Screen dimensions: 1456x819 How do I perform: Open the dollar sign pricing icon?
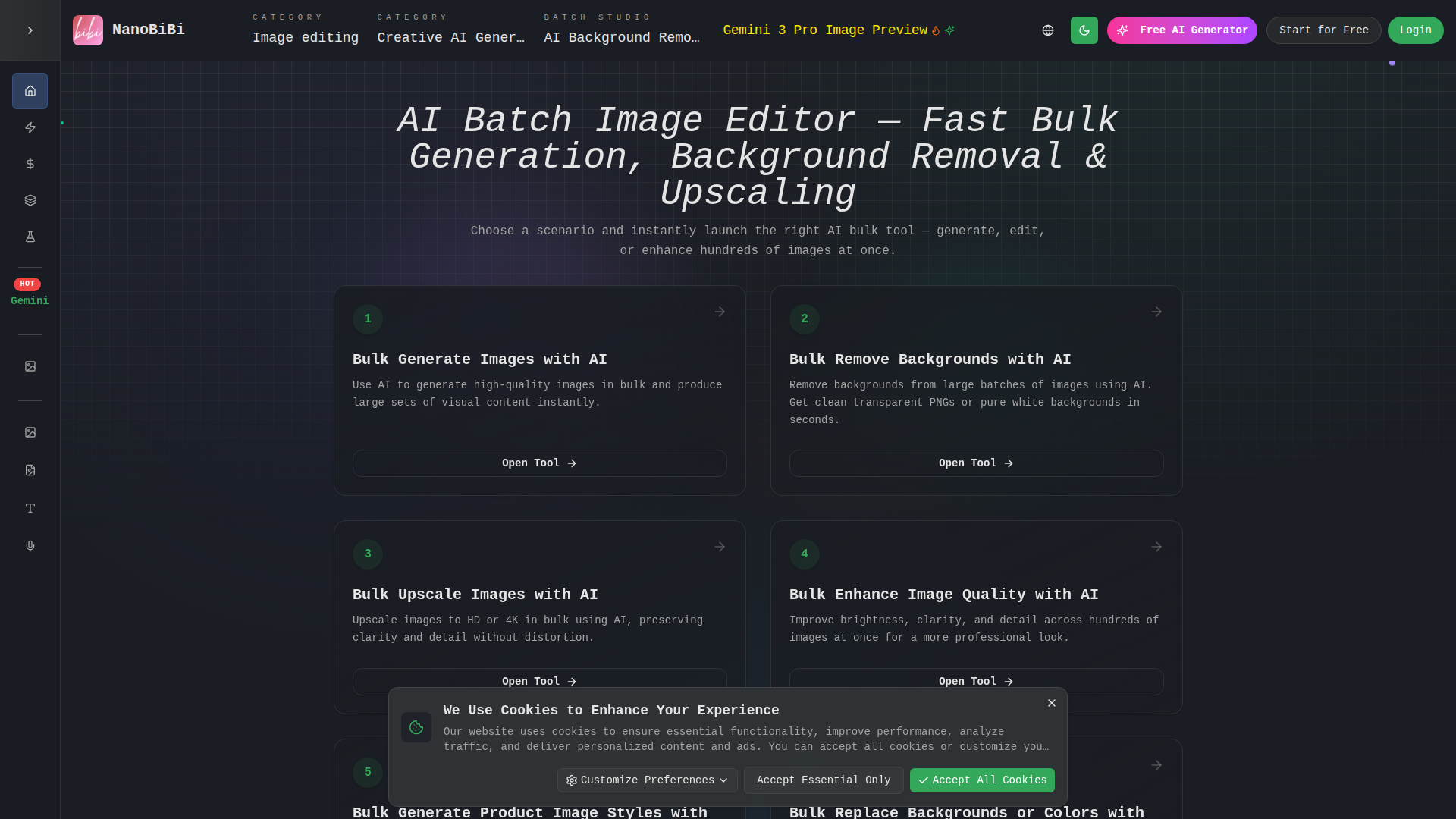click(x=30, y=164)
